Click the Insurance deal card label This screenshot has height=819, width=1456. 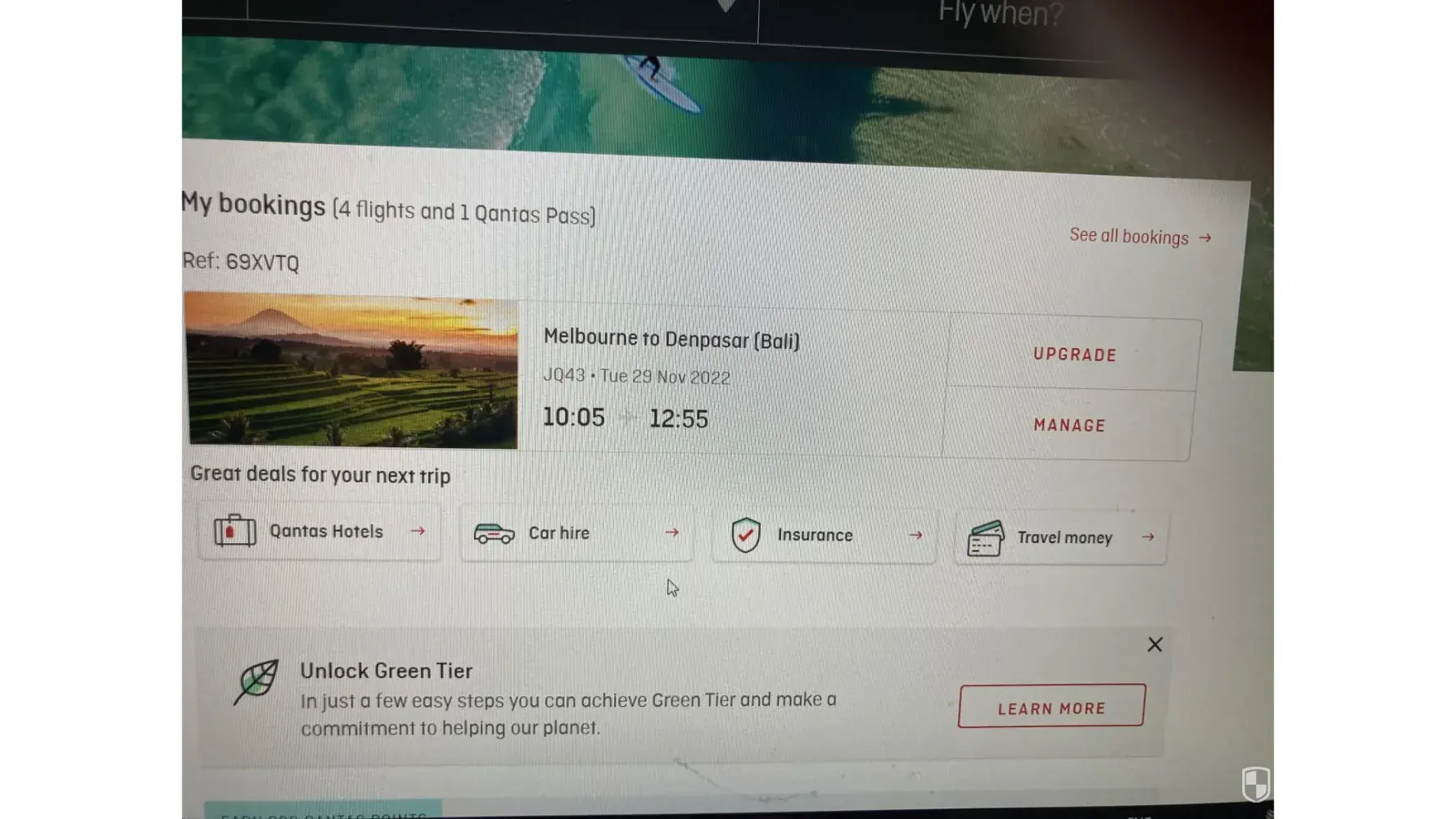[815, 535]
